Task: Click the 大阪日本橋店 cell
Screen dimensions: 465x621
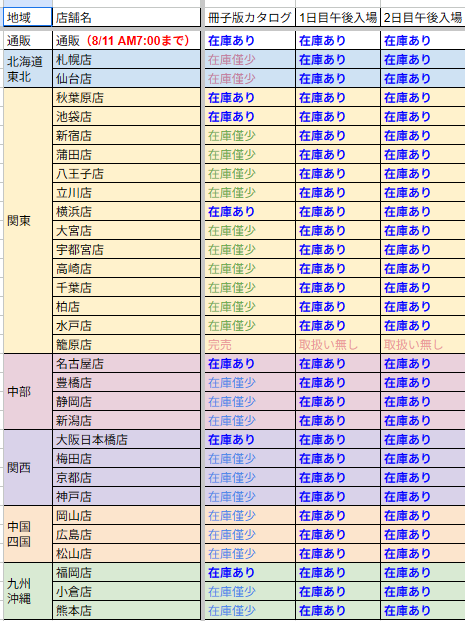Action: pos(126,440)
